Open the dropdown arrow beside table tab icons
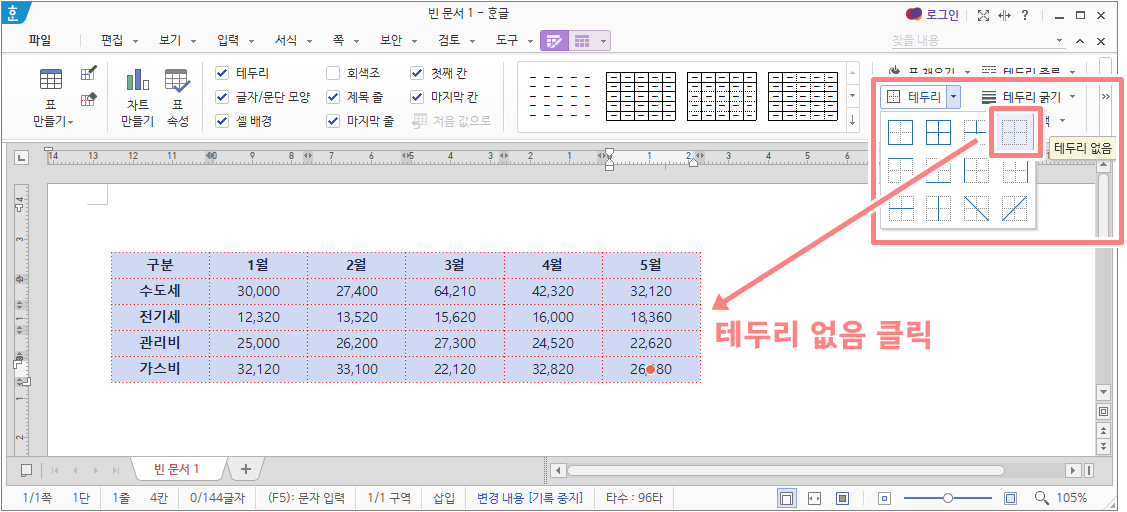 point(603,41)
